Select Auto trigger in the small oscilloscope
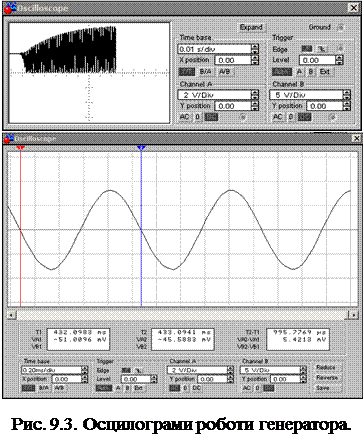 (282, 72)
